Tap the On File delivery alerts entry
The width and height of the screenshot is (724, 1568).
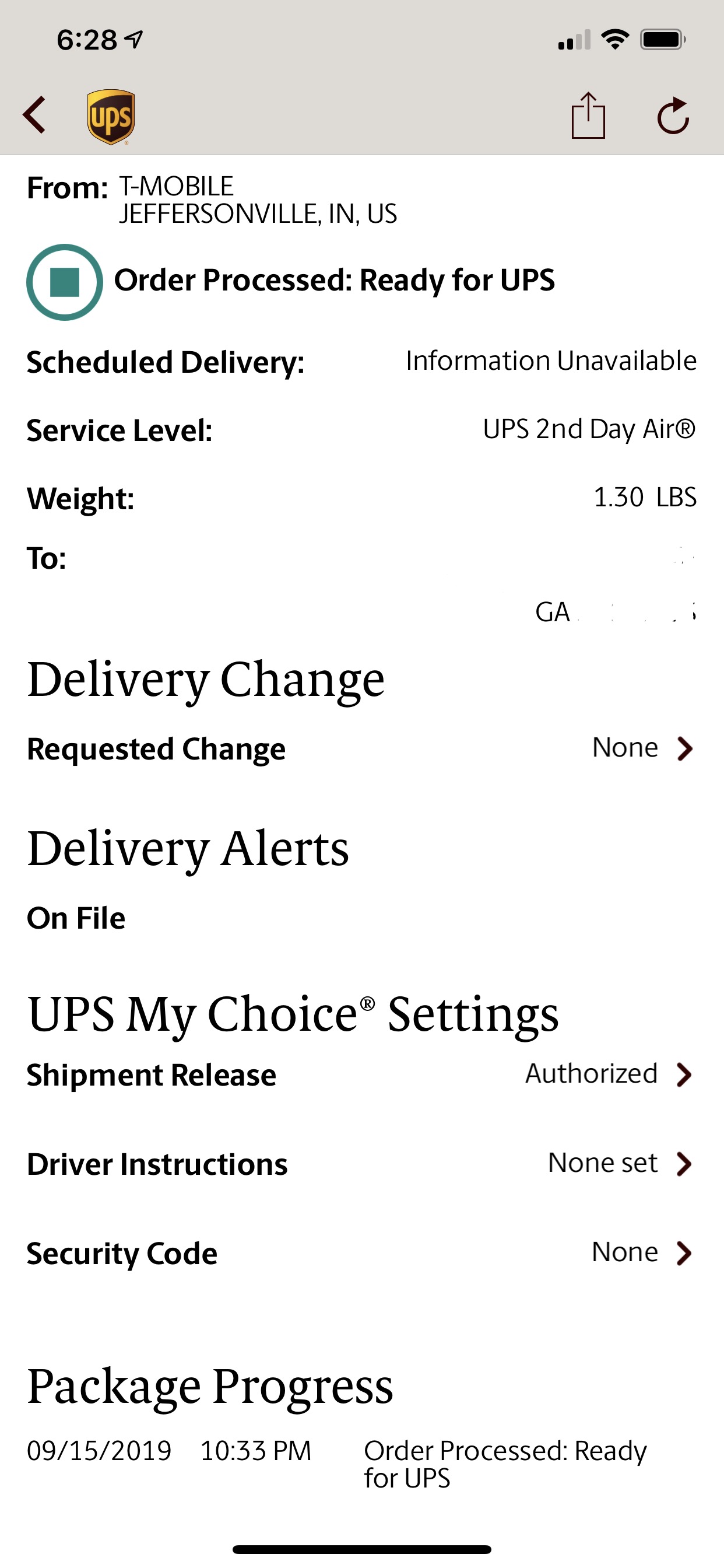coord(76,918)
